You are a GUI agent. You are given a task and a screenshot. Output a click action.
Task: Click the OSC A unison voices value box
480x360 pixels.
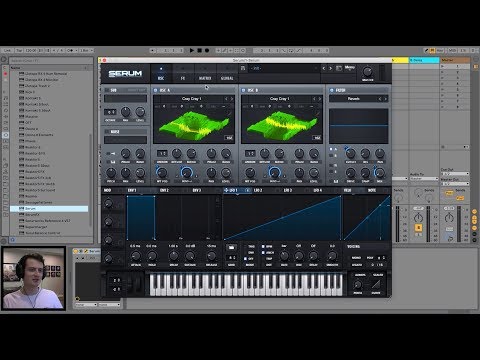point(162,153)
